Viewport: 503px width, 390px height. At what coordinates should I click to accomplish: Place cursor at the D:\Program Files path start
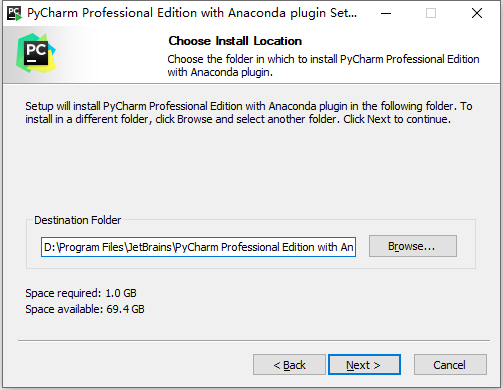click(45, 247)
